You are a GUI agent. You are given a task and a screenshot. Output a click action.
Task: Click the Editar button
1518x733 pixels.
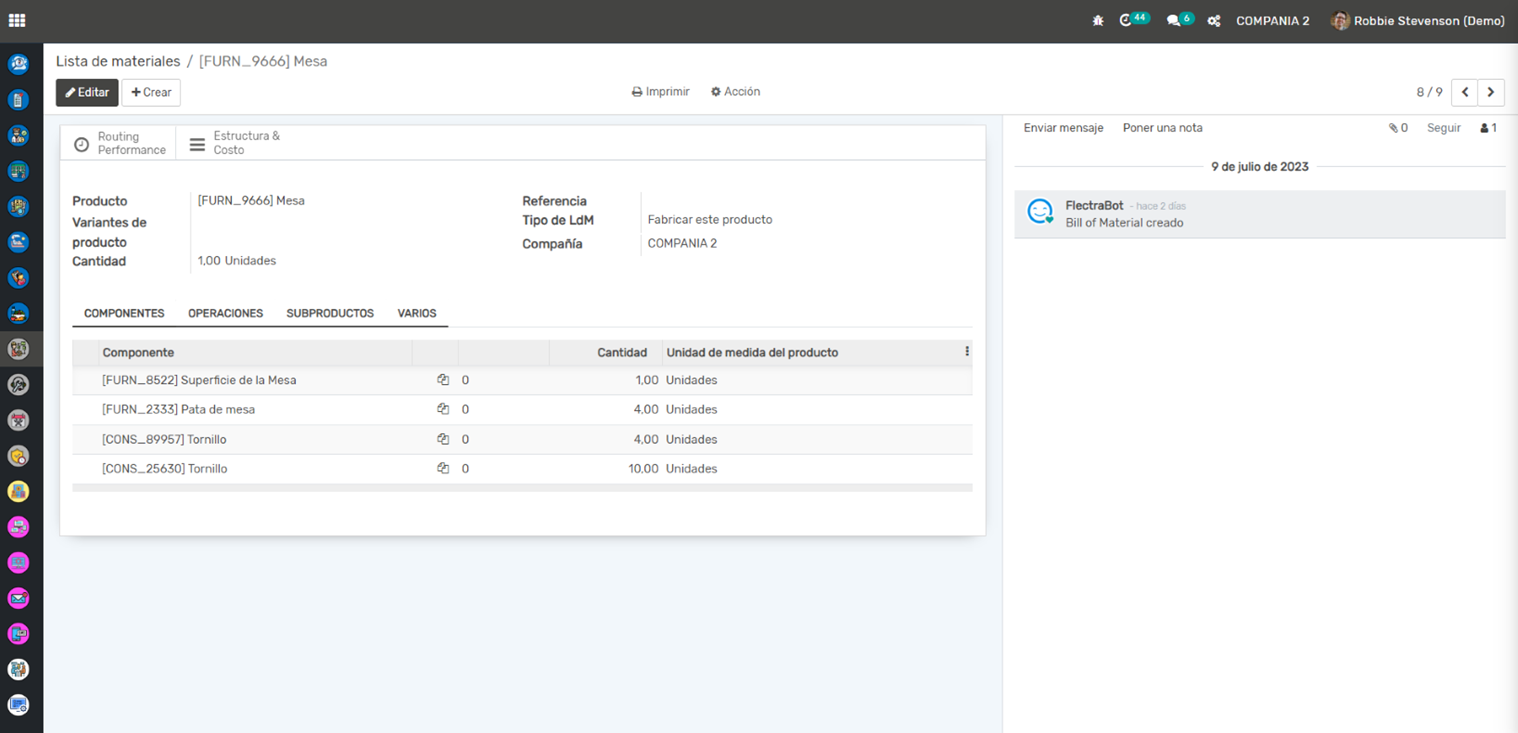(x=87, y=92)
